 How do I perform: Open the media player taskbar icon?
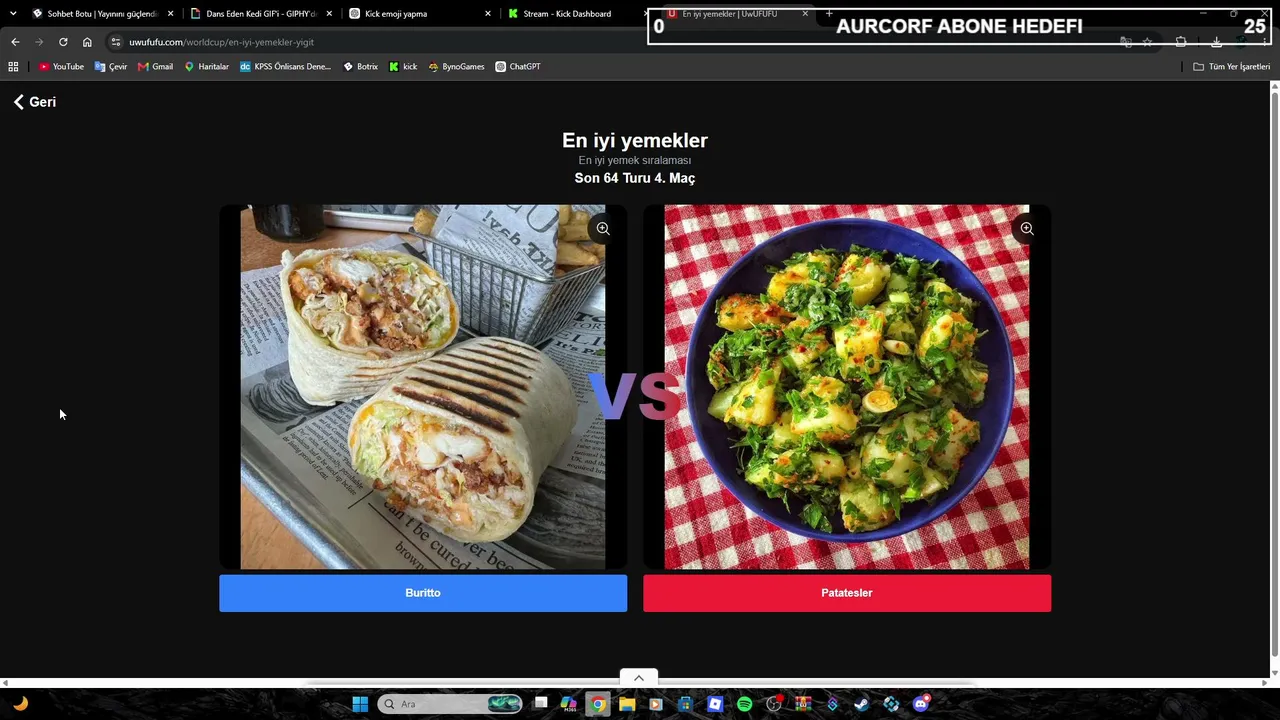coord(656,704)
